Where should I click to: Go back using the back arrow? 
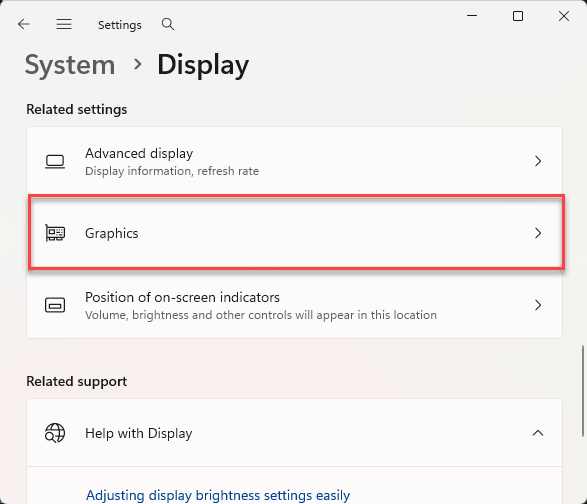(24, 24)
